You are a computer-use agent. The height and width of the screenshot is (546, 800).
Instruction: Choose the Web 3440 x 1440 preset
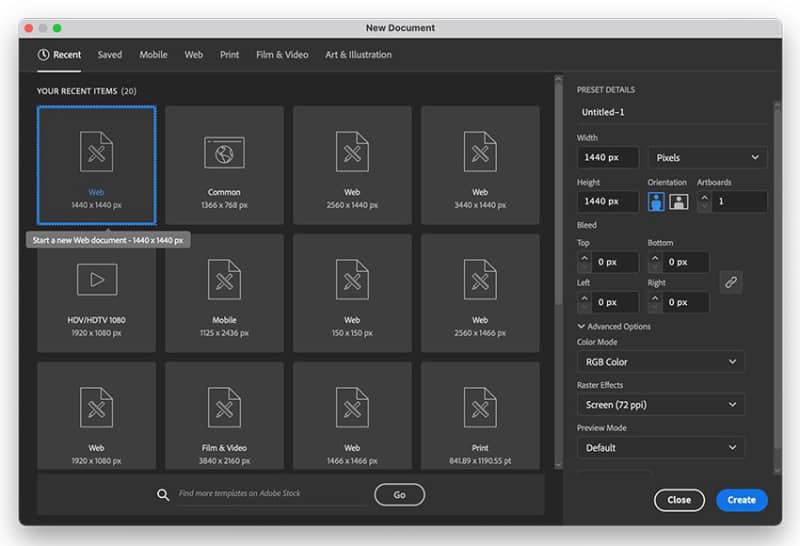pyautogui.click(x=480, y=165)
